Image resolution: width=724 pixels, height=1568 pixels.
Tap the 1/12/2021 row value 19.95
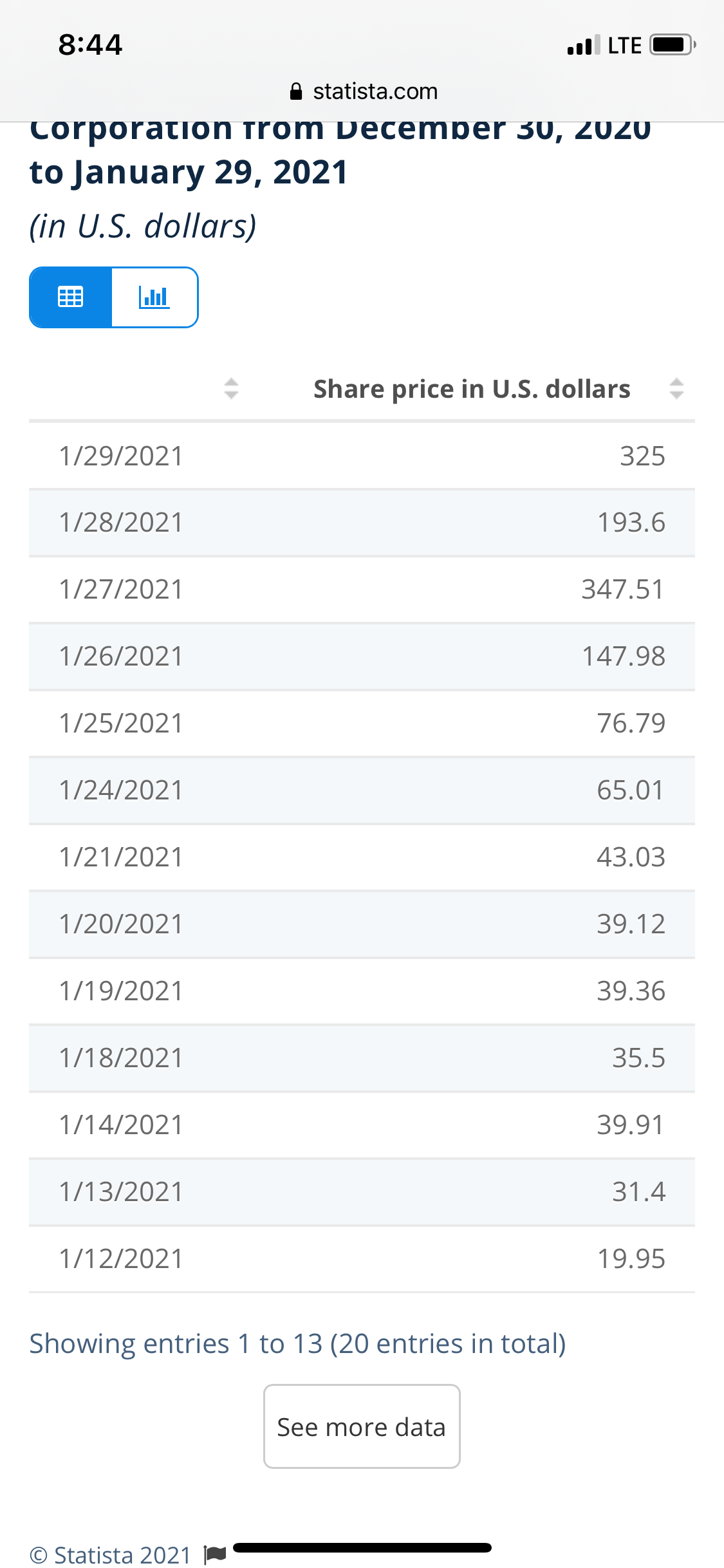pos(631,1259)
